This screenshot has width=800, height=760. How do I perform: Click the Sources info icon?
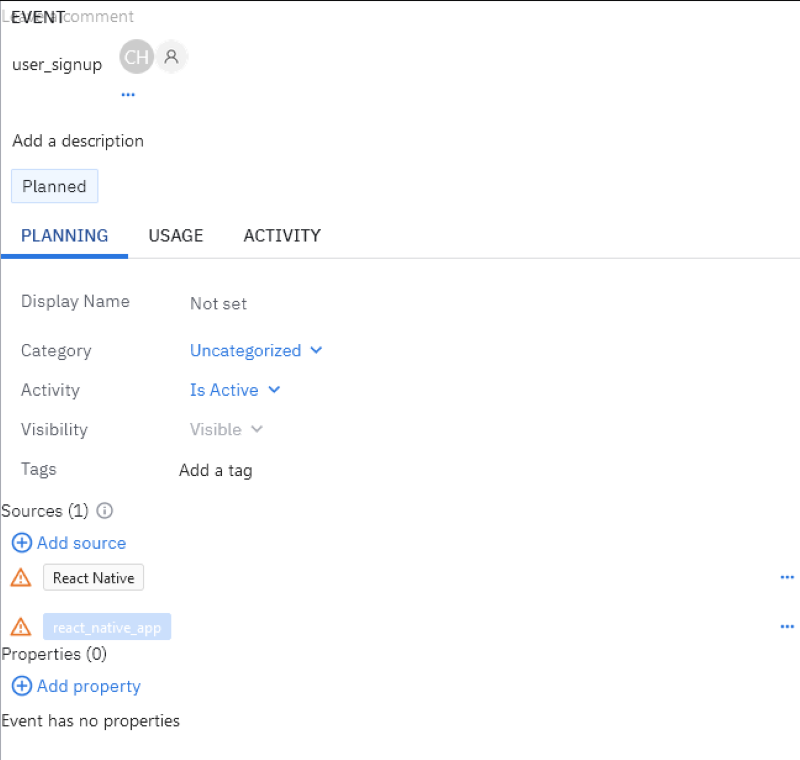click(104, 511)
